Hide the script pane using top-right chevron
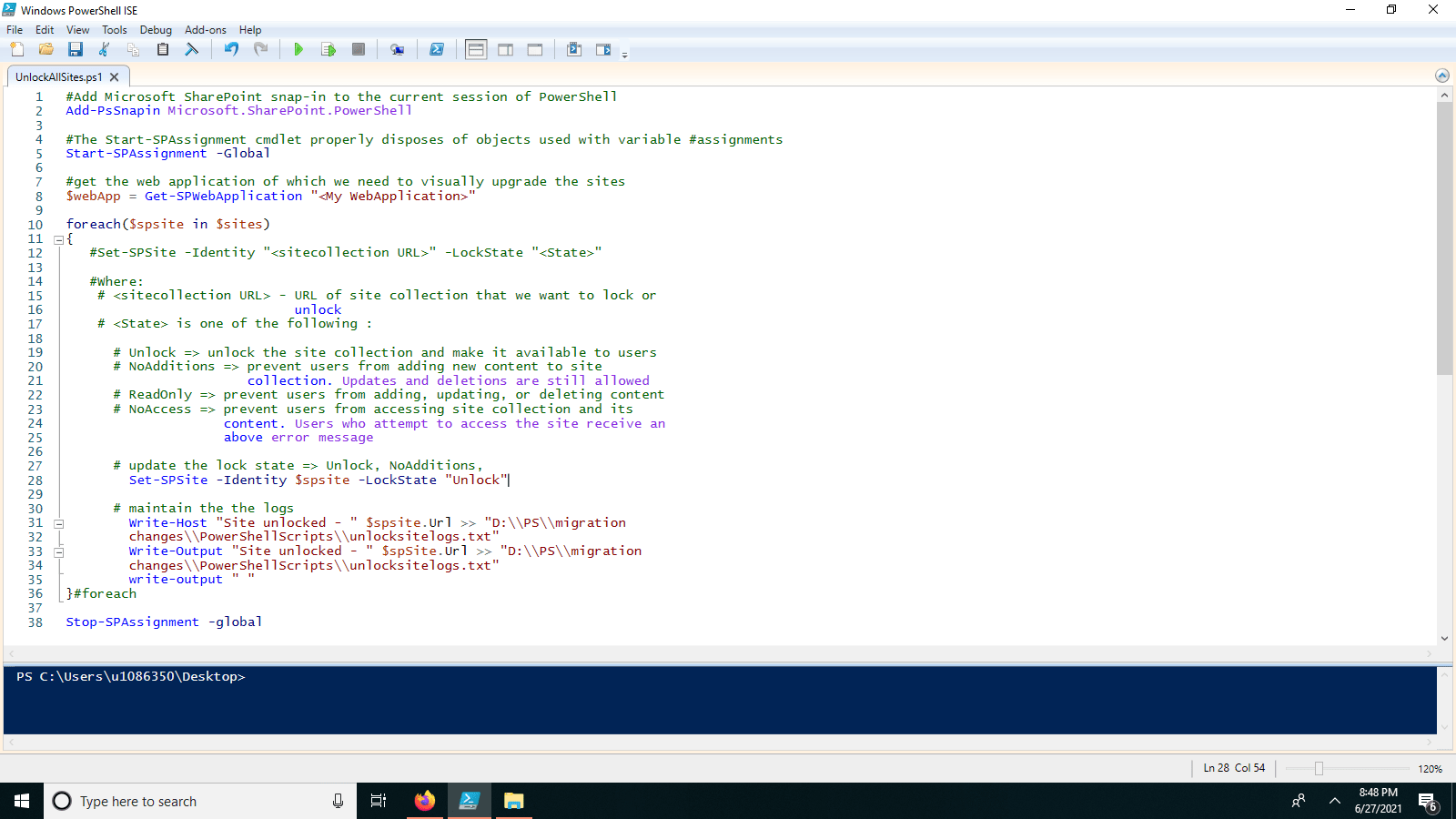Image resolution: width=1456 pixels, height=819 pixels. (1442, 76)
